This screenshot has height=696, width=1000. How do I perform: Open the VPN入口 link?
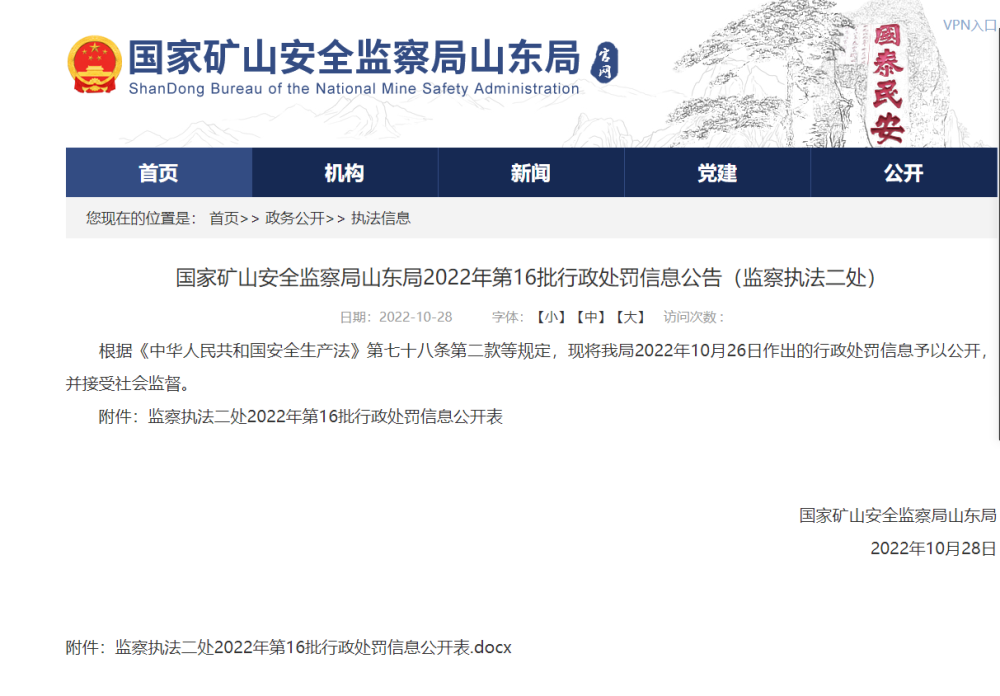point(969,25)
